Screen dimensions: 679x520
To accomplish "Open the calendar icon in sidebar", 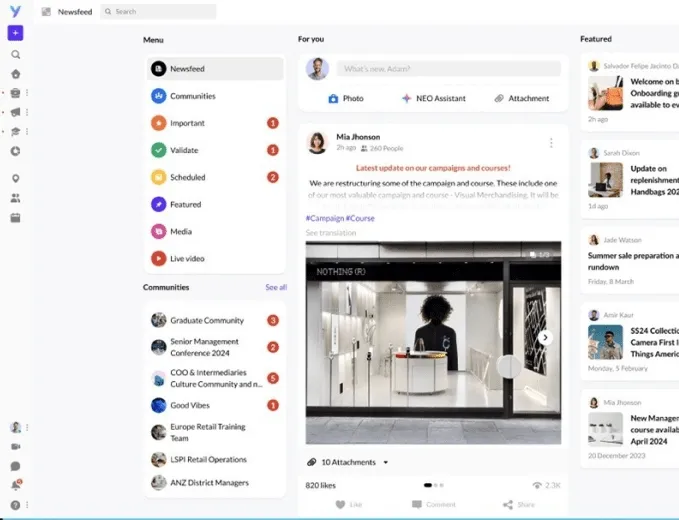I will point(16,218).
